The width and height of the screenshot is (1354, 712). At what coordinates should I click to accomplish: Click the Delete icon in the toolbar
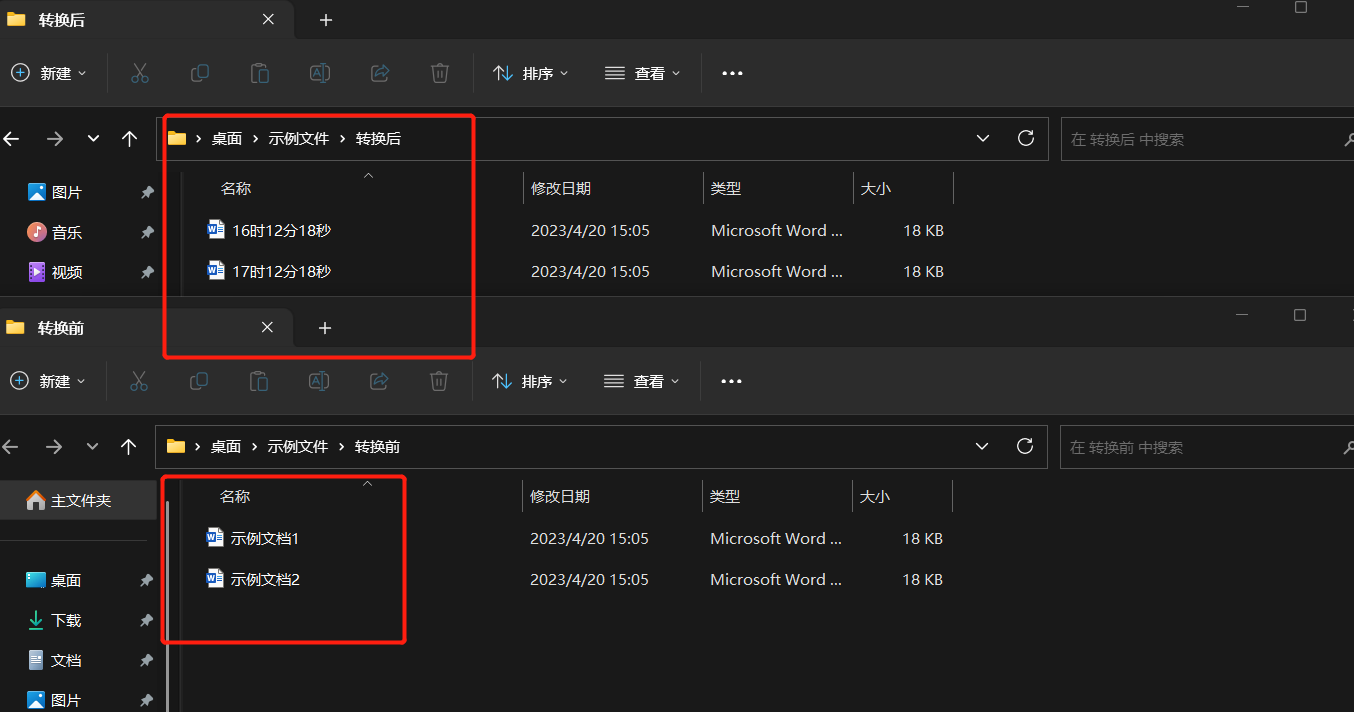(439, 72)
